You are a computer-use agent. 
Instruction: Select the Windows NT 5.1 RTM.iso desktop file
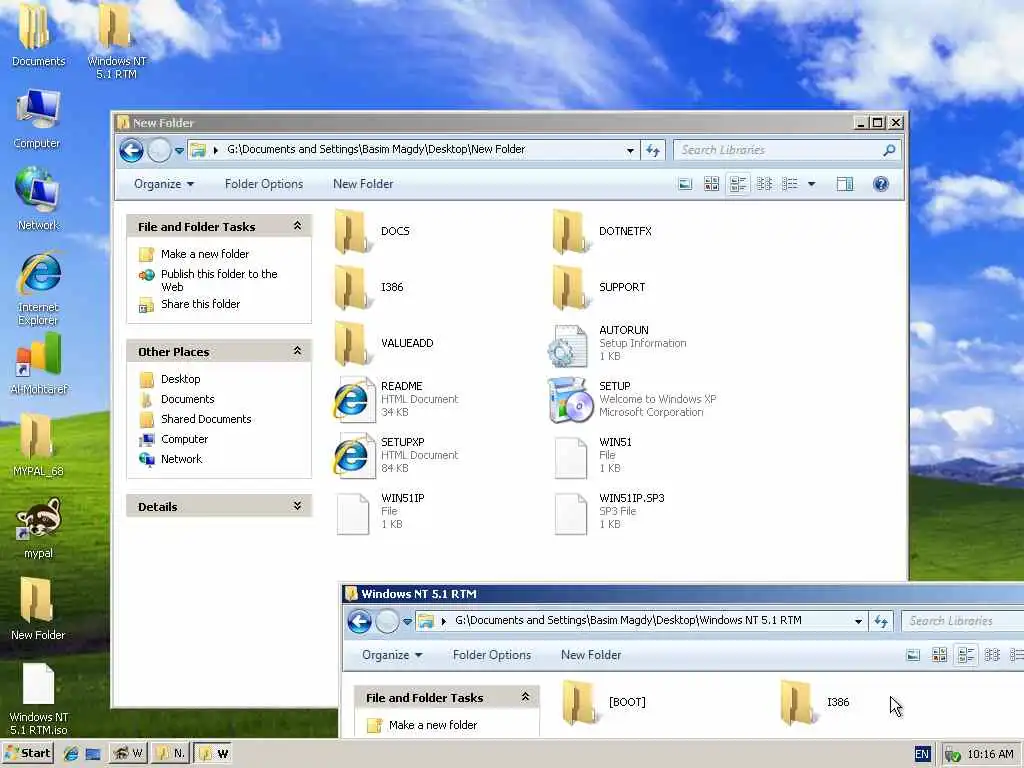[x=39, y=699]
